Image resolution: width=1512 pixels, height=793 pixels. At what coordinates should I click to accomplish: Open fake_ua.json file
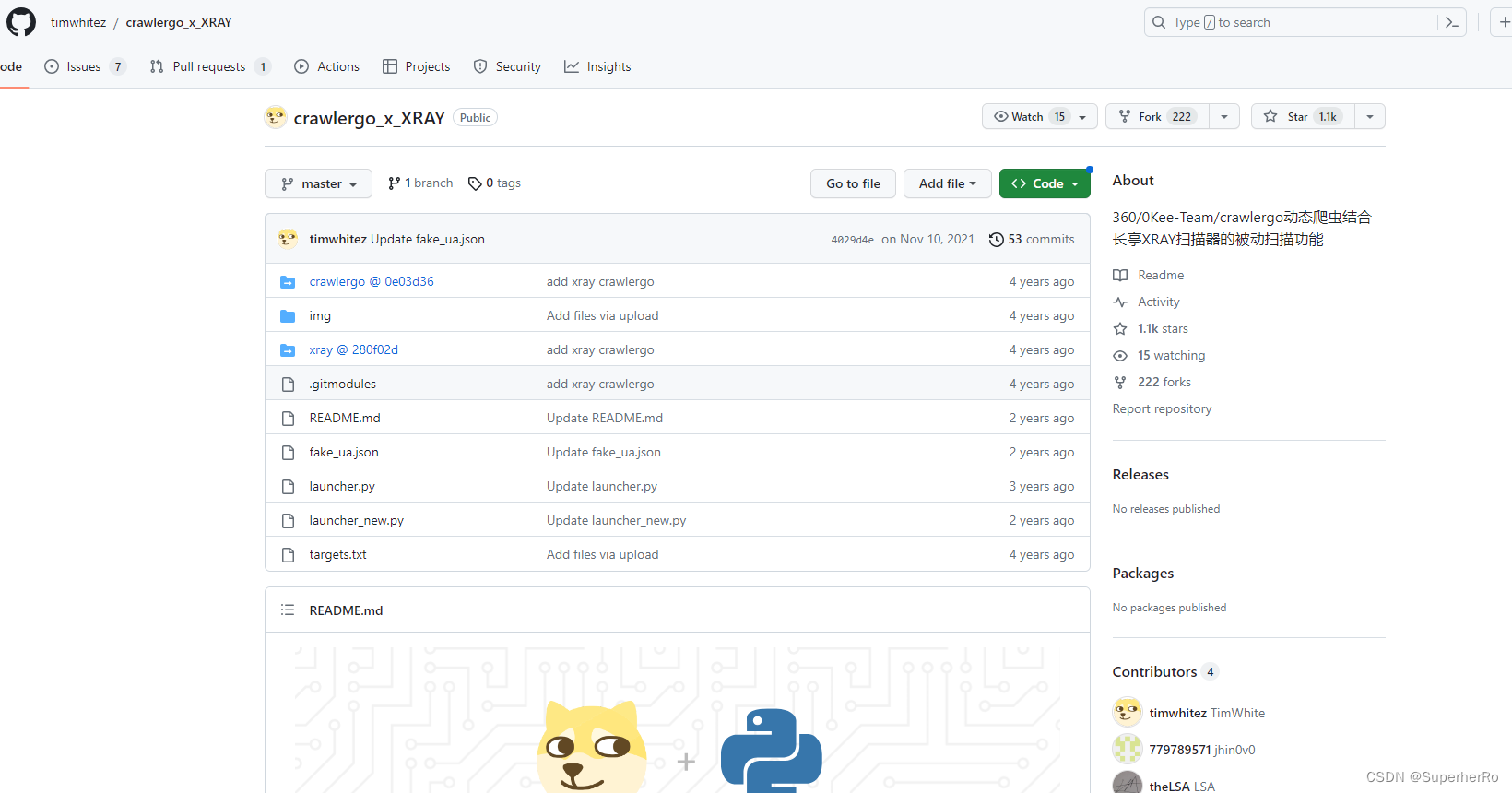click(x=344, y=452)
